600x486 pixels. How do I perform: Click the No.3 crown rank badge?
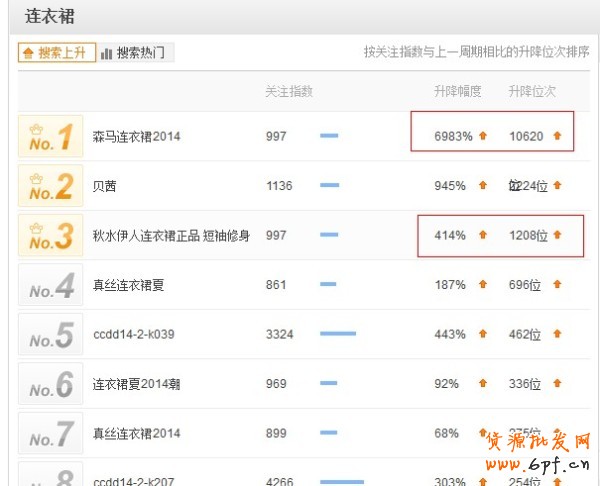pos(50,235)
